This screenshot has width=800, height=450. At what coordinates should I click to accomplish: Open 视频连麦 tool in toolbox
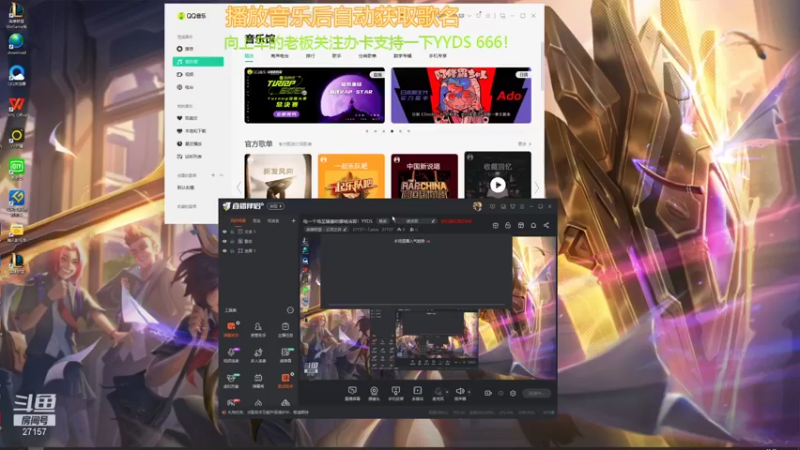[231, 355]
